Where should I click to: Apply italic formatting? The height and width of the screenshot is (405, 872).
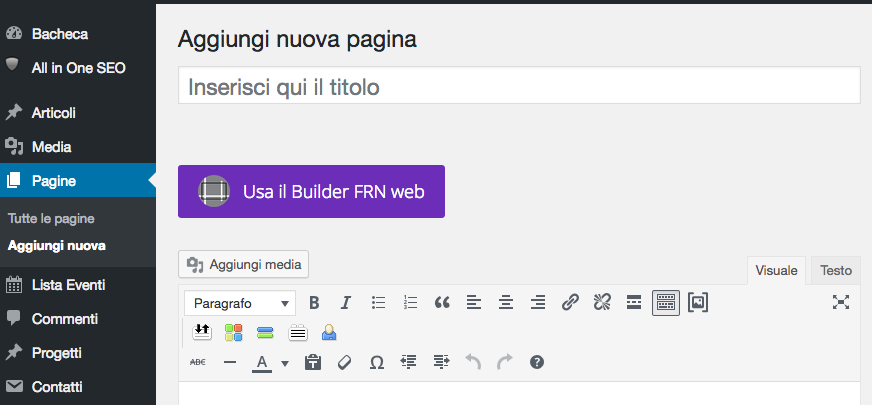point(346,303)
